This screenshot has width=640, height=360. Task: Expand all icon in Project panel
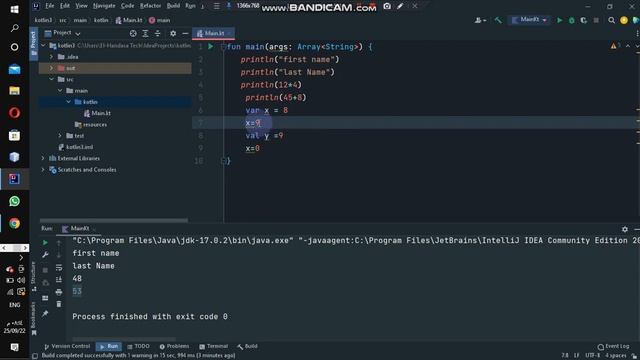[145, 33]
